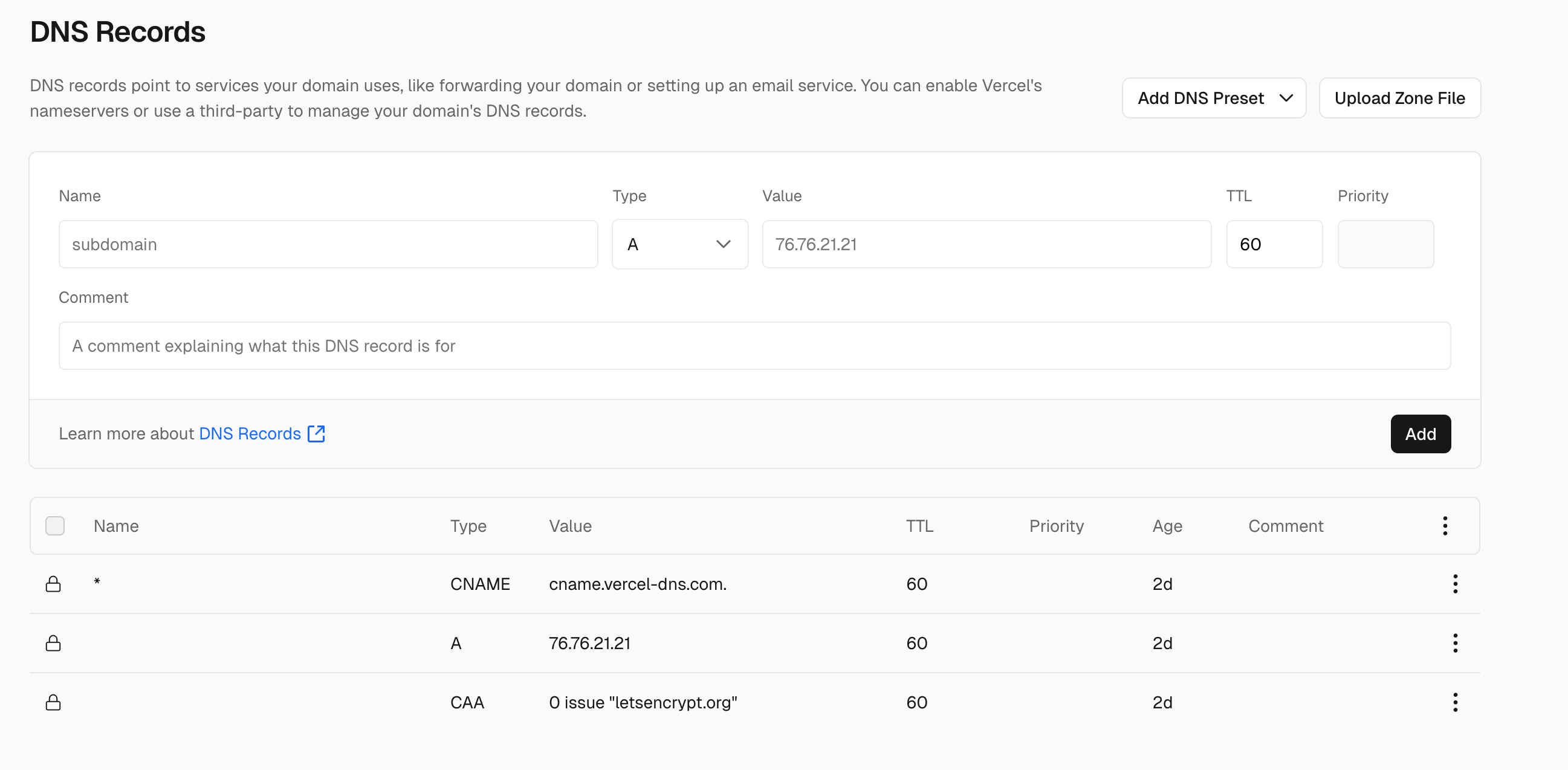The image size is (1568, 770).
Task: Click the lock icon on the CAA row
Action: (54, 702)
